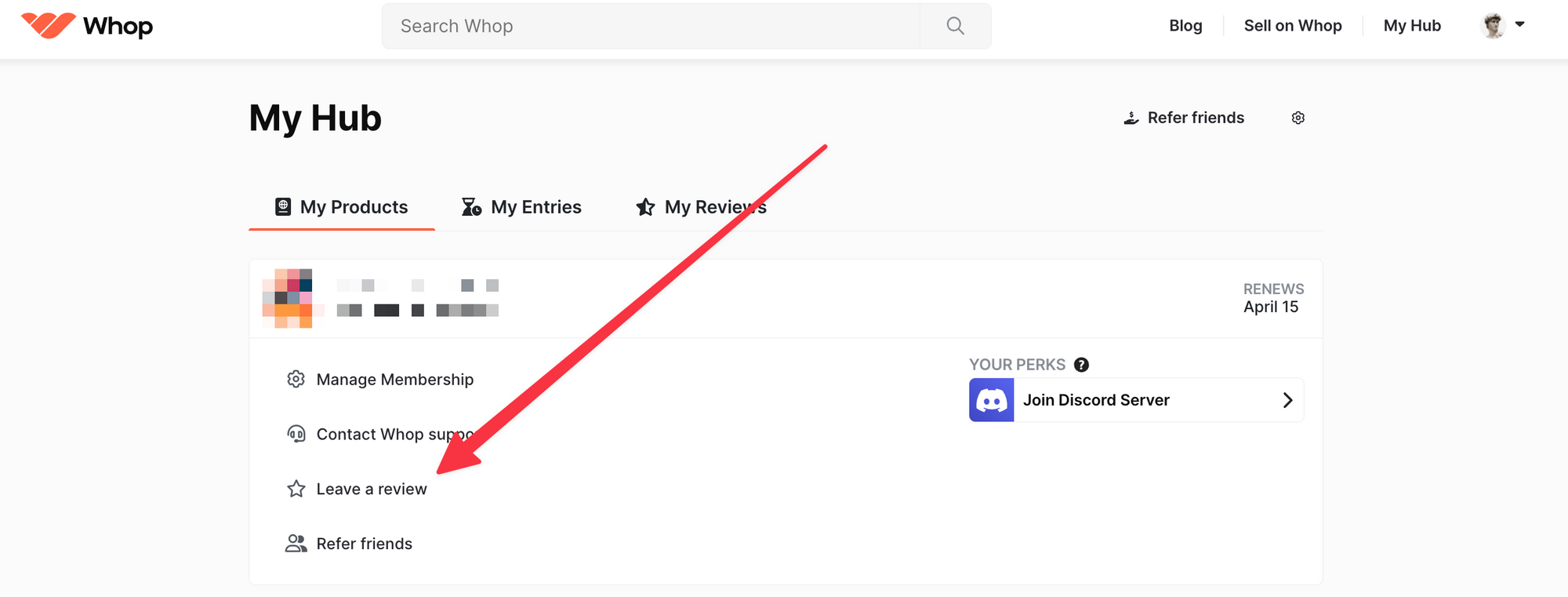Click the support headset icon

coord(296,434)
